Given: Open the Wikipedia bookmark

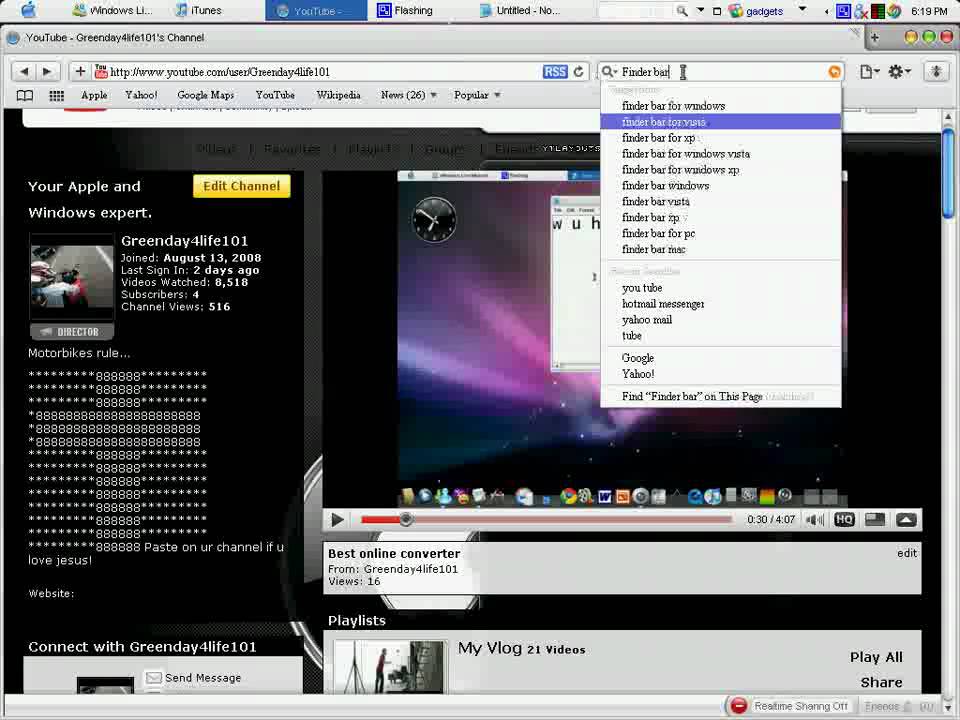Looking at the screenshot, I should (338, 96).
